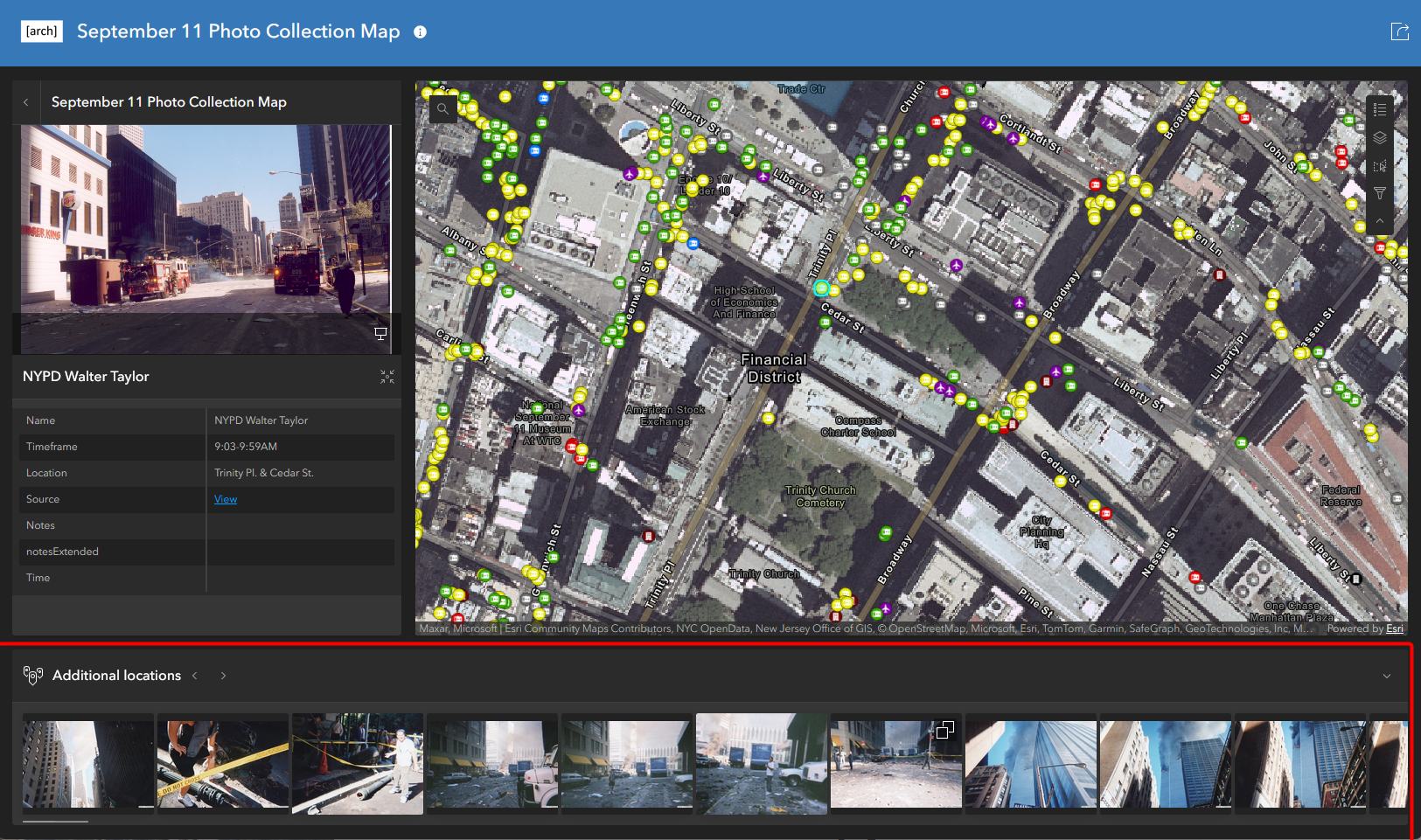Screen dimensions: 1421x840
Task: Collapse the Additional locations panel
Action: point(1387,676)
